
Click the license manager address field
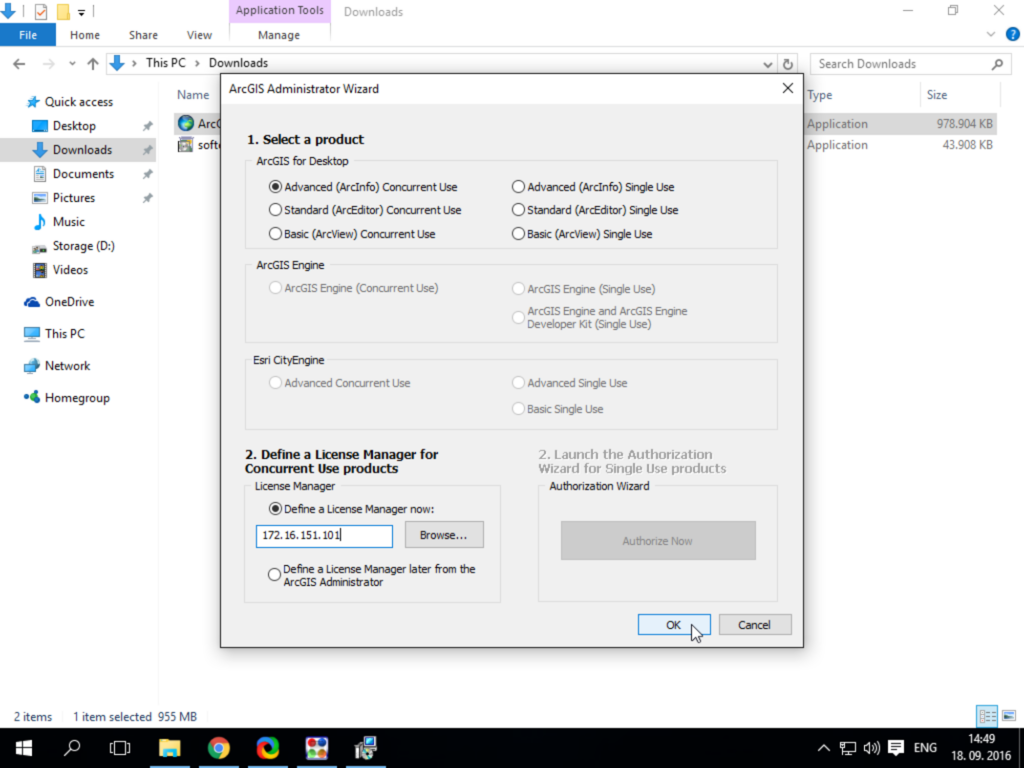pyautogui.click(x=324, y=536)
